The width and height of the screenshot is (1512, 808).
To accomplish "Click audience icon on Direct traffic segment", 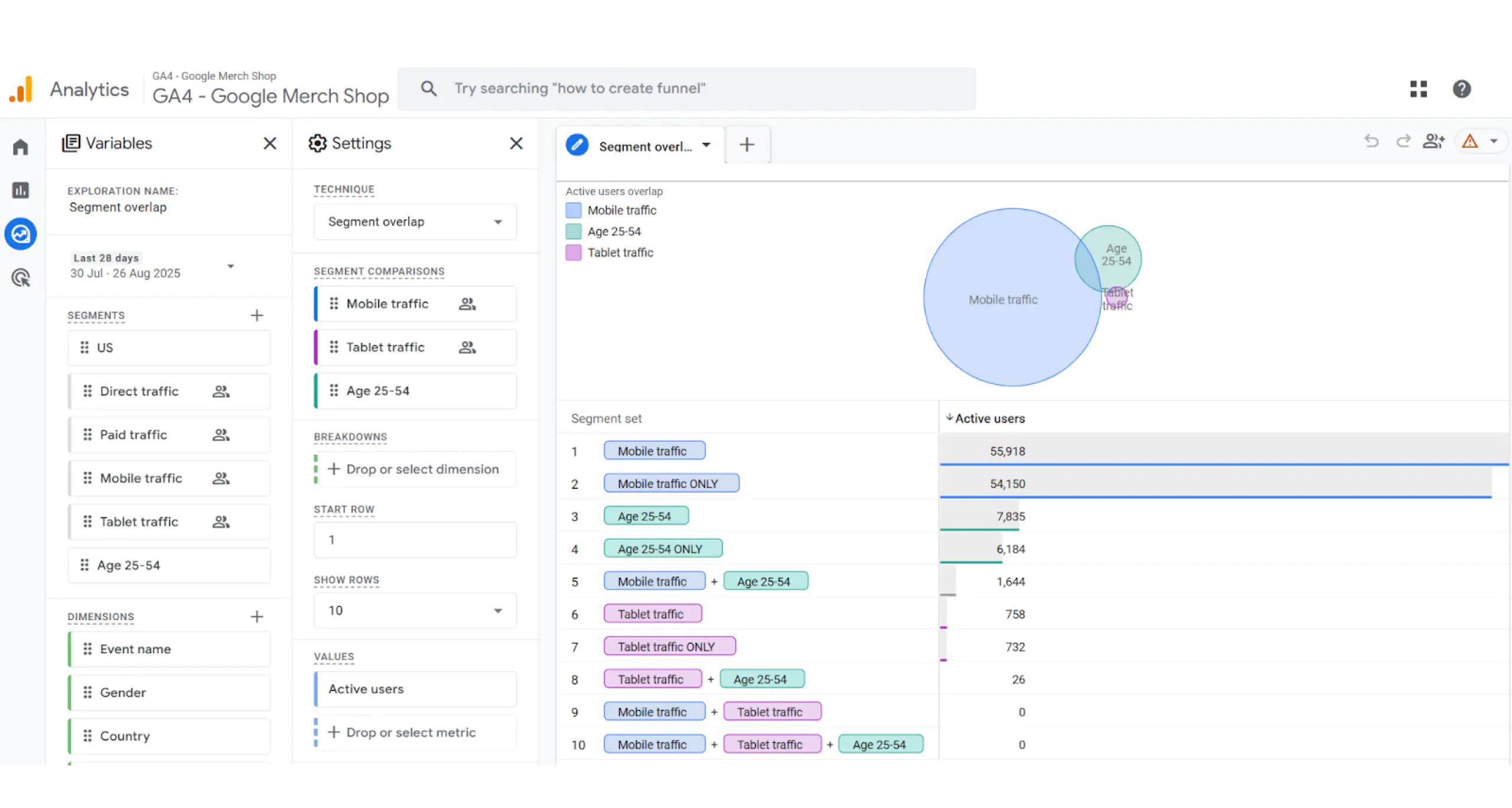I will [x=221, y=391].
